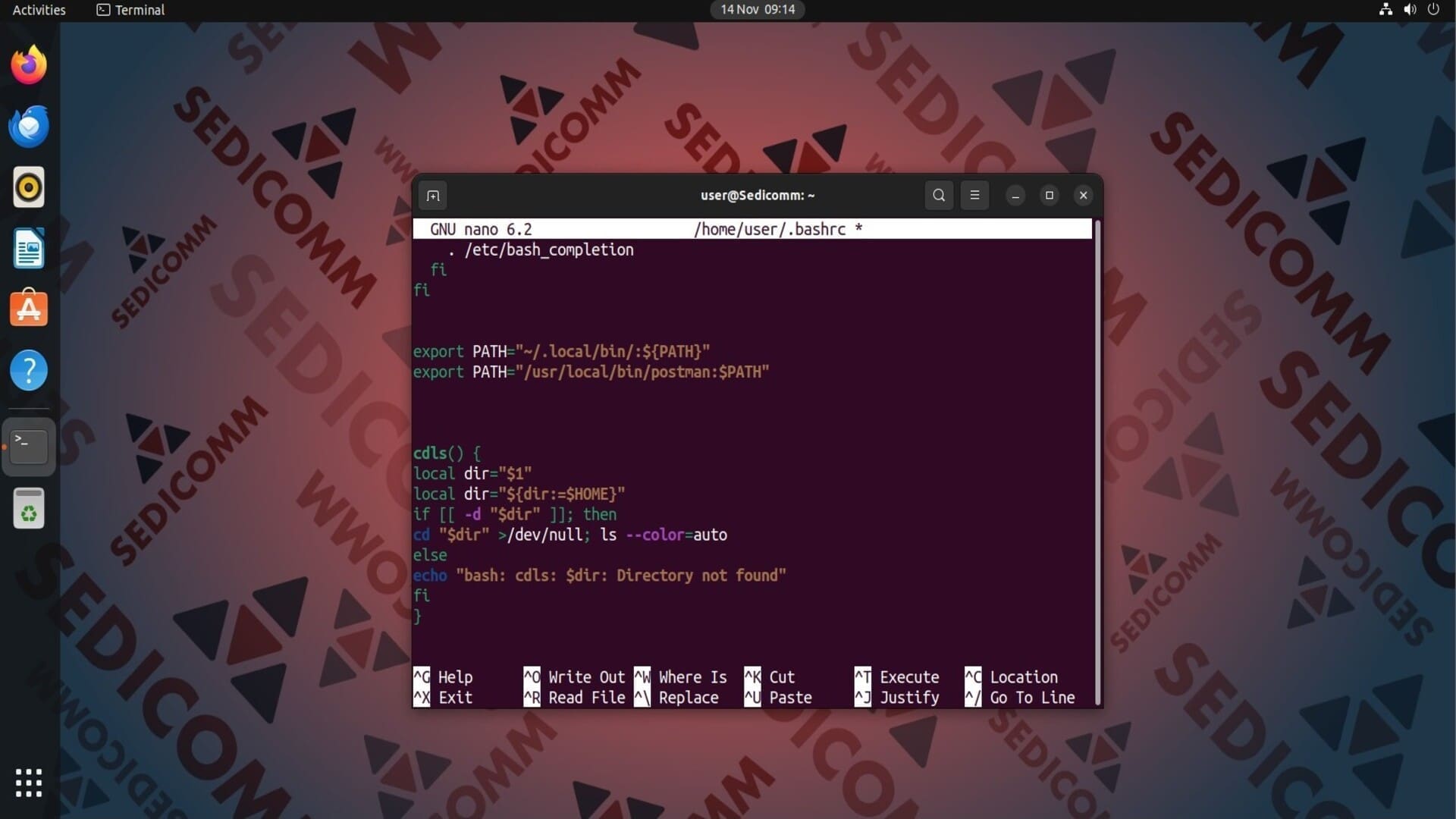Click Activities in the top bar
Viewport: 1456px width, 819px height.
click(x=39, y=10)
